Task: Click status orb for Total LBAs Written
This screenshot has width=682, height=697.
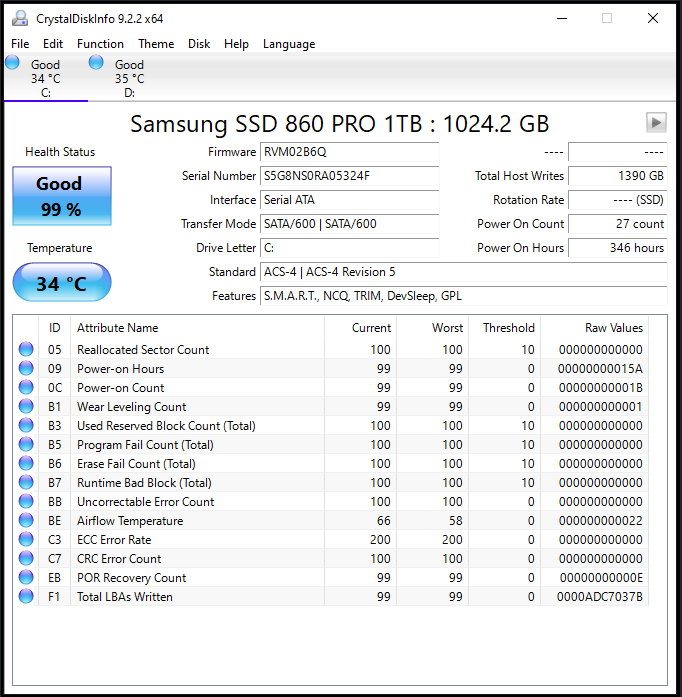Action: tap(26, 596)
